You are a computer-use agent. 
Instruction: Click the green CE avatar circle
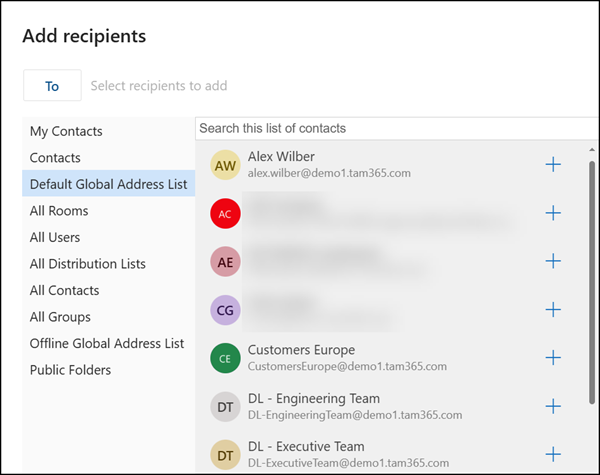[226, 358]
